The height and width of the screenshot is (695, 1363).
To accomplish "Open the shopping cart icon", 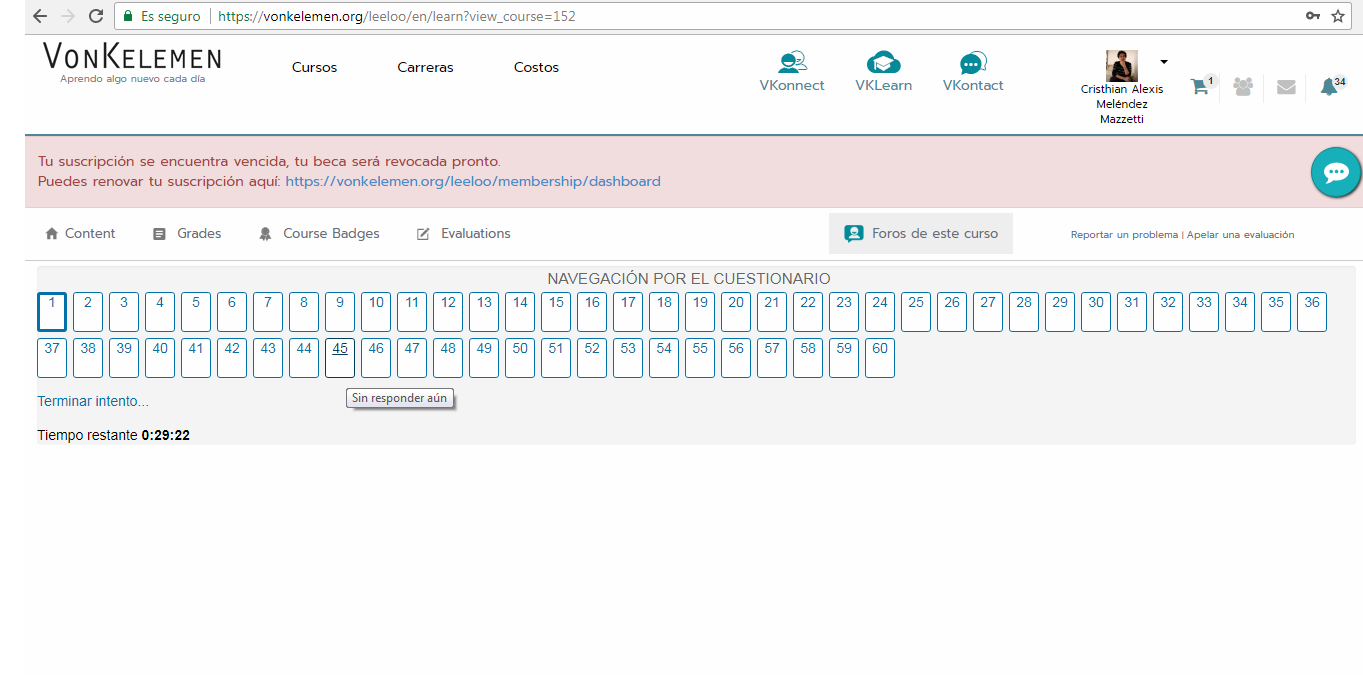I will point(1199,87).
